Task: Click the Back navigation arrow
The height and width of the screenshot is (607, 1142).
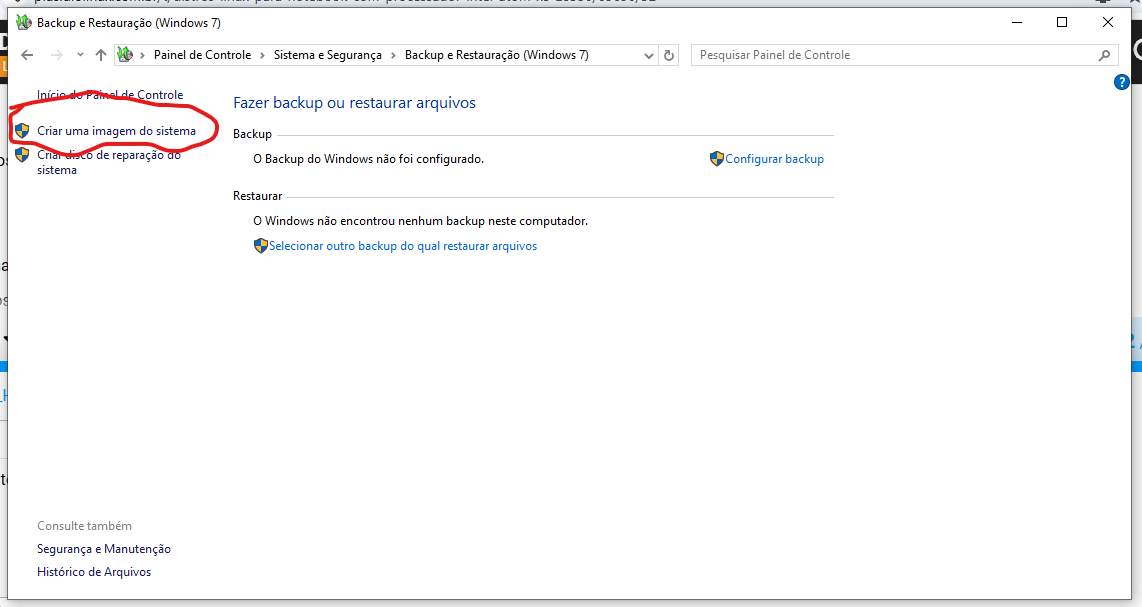Action: (x=27, y=55)
